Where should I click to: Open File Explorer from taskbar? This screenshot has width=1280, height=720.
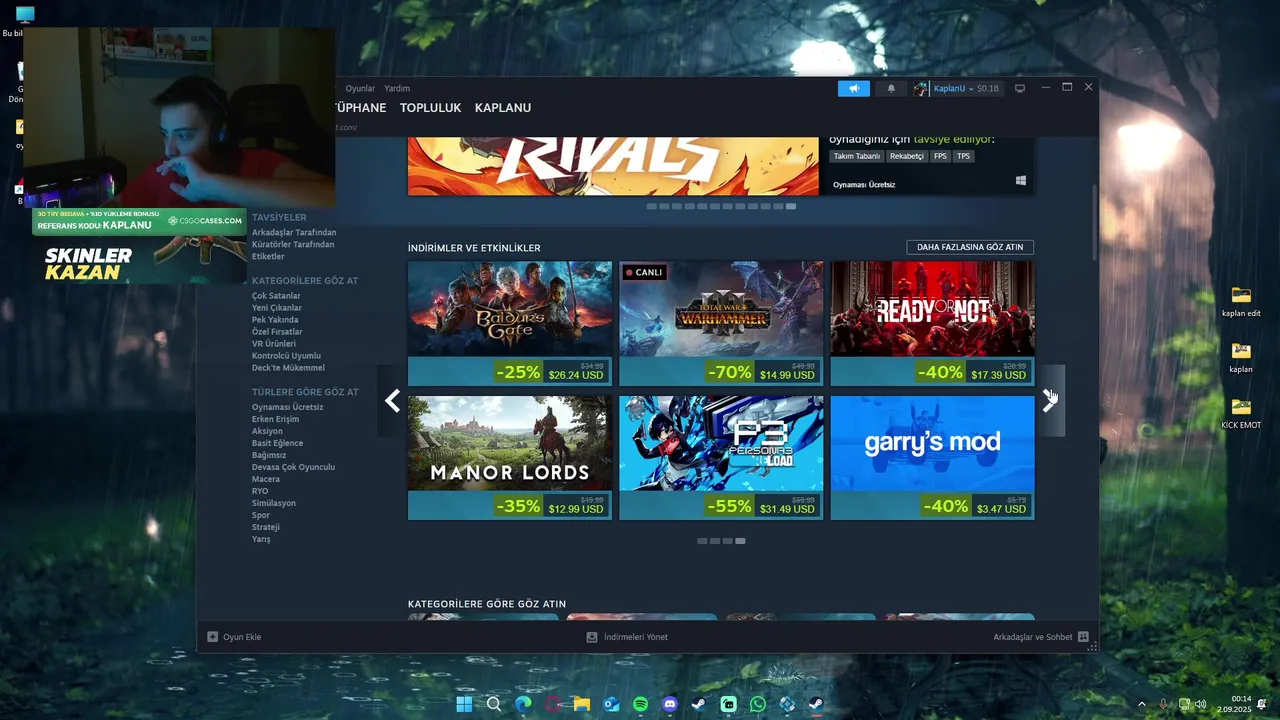tap(582, 704)
